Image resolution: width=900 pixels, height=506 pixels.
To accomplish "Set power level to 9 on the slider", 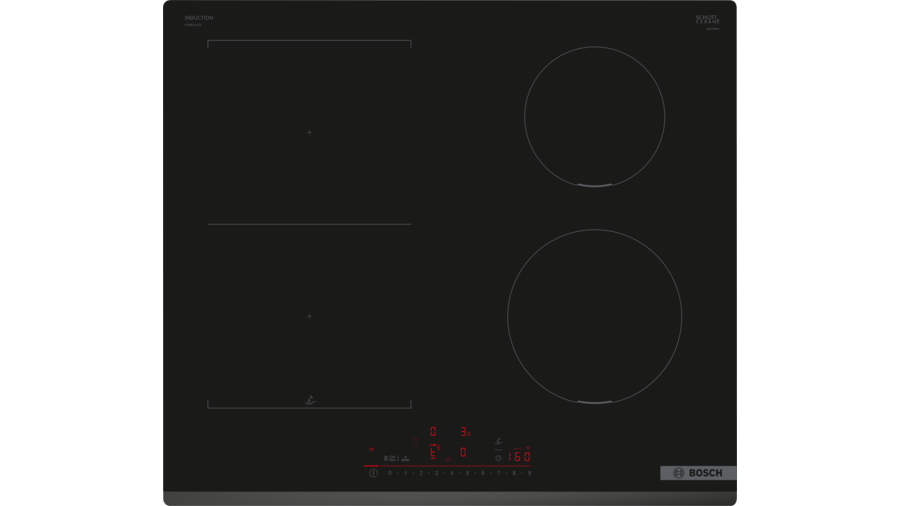I will 529,473.
